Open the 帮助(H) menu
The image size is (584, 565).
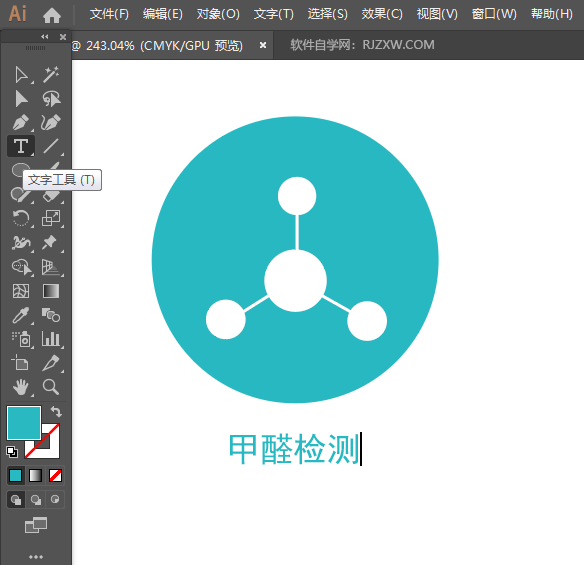point(552,14)
